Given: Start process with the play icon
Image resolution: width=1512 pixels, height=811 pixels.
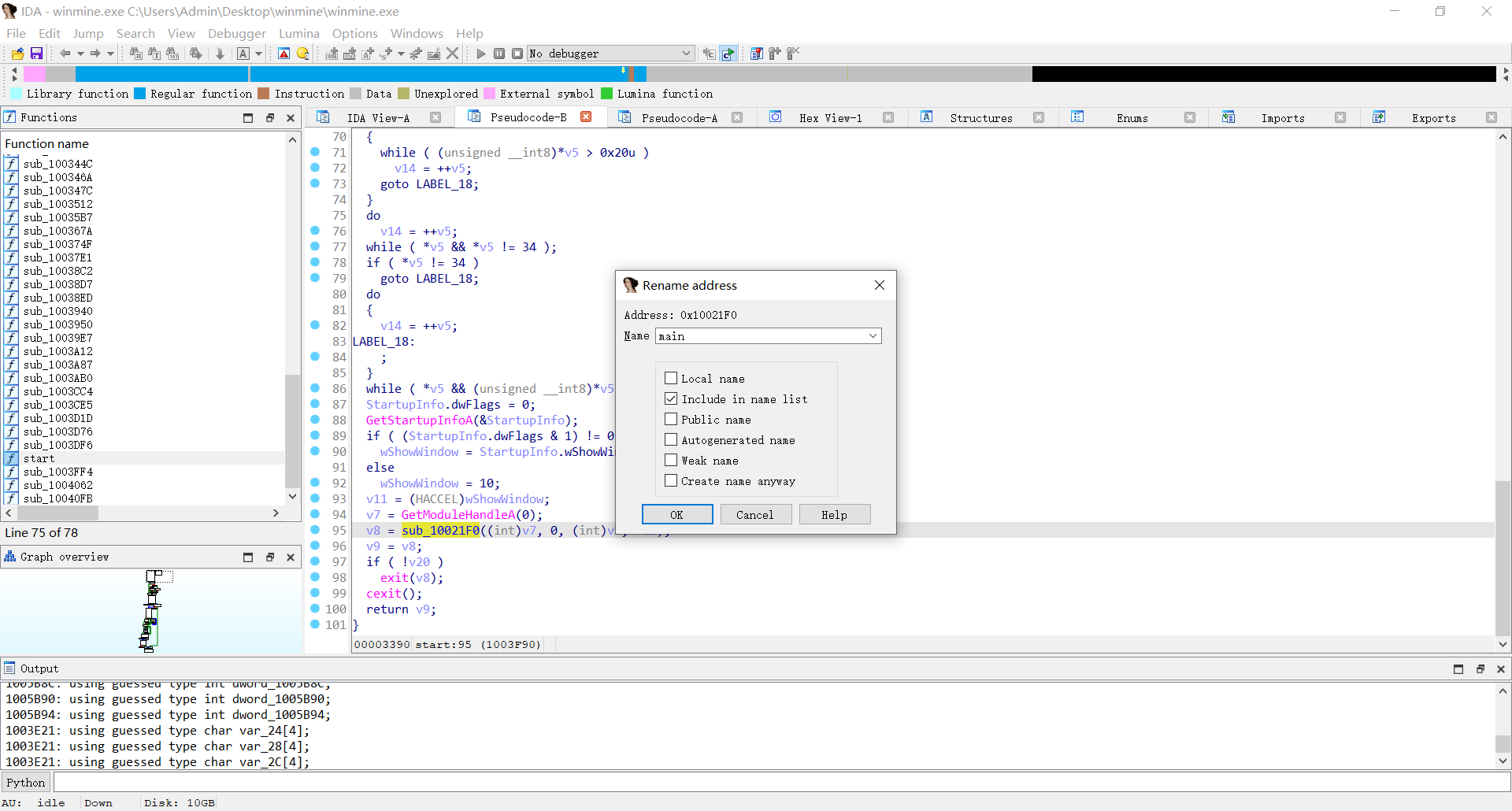Looking at the screenshot, I should 481,54.
